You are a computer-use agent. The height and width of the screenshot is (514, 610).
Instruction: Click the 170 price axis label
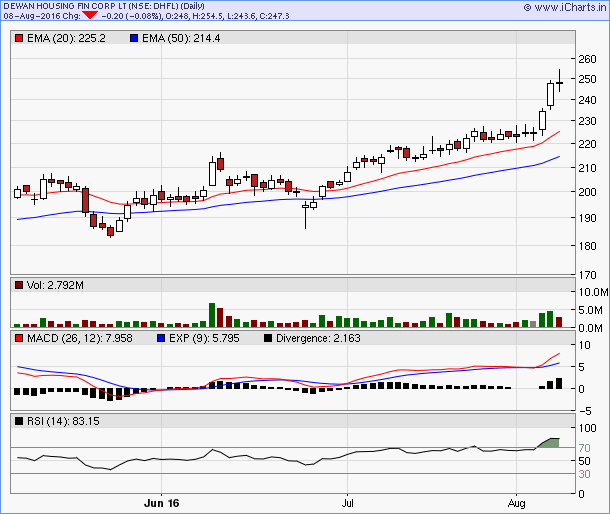[587, 275]
